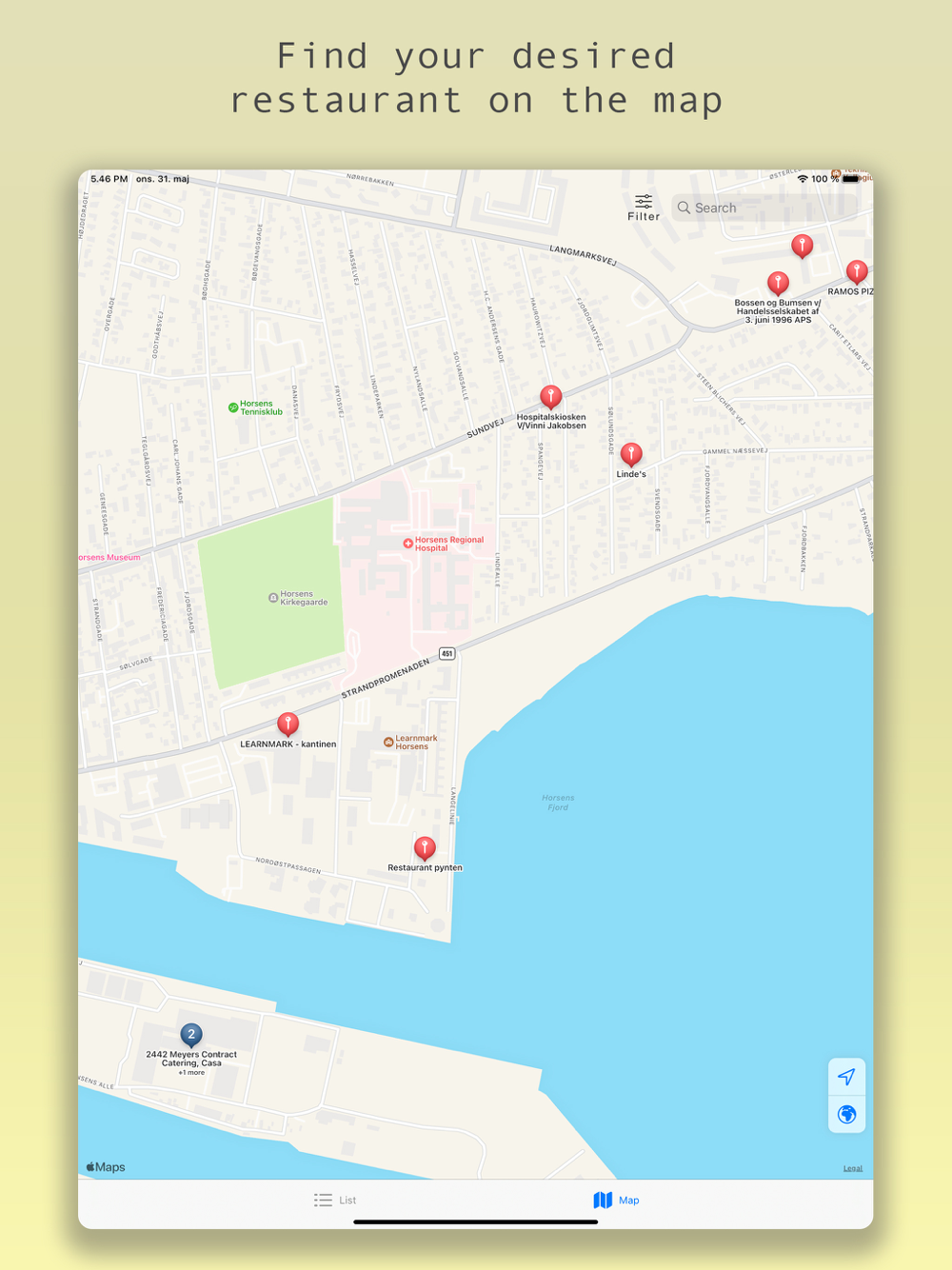Switch to the List tab
The width and height of the screenshot is (952, 1270).
[x=335, y=1200]
